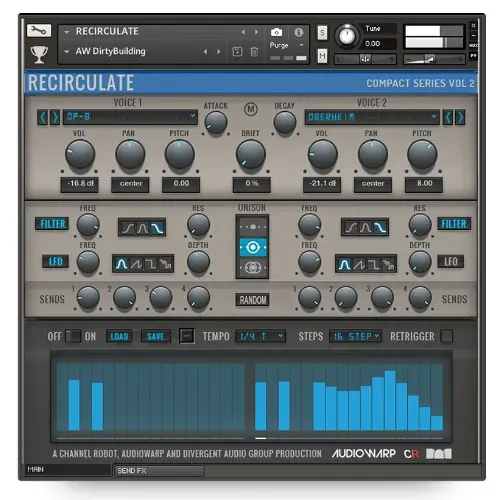Open the Voice 1 CP-8 sound dropdown

[x=130, y=117]
